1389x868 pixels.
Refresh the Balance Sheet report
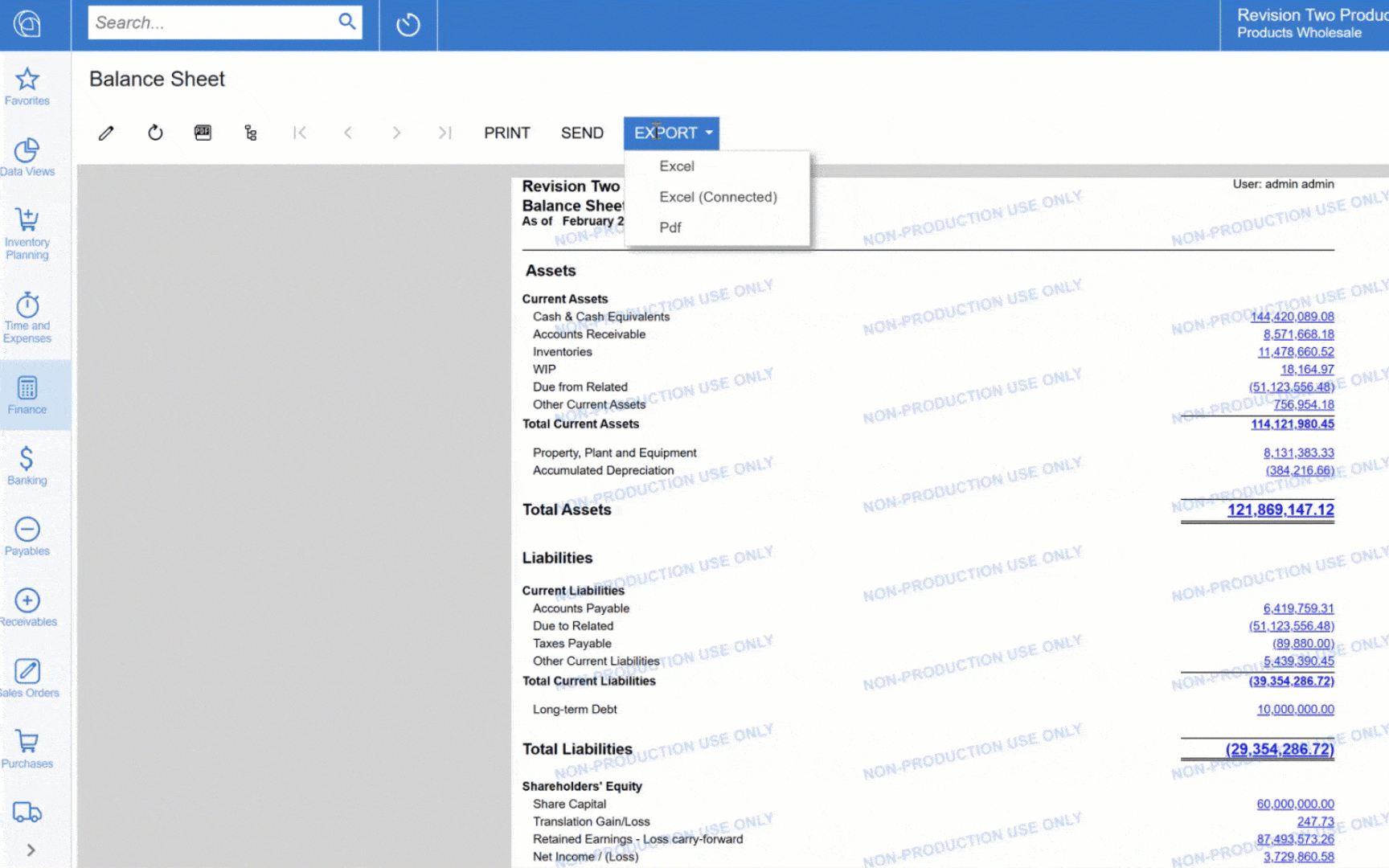coord(155,133)
